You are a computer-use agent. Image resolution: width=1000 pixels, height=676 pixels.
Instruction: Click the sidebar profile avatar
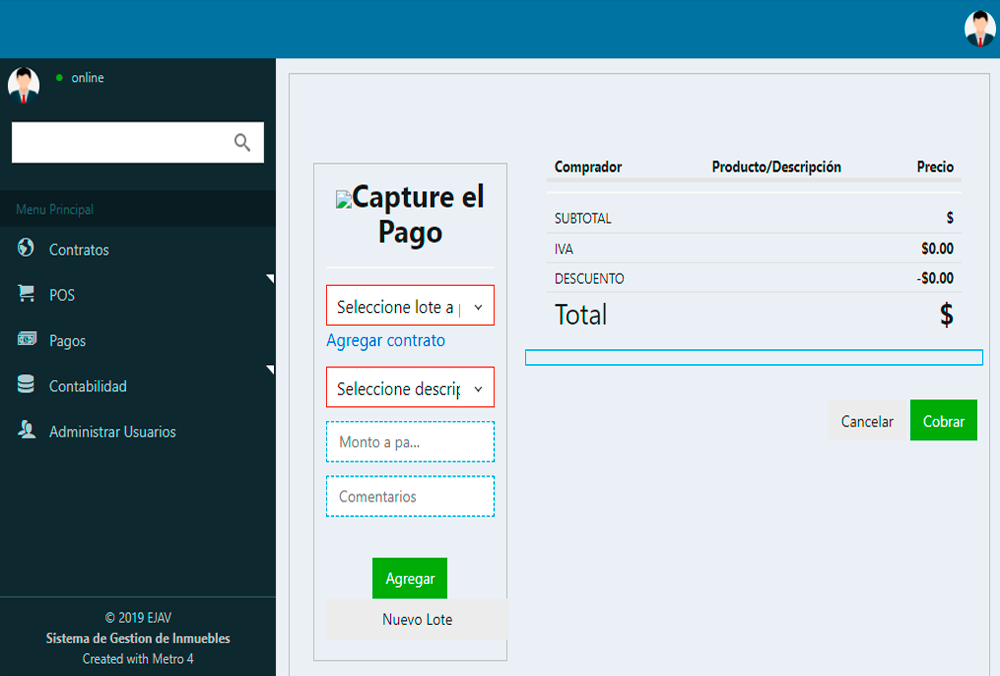[x=24, y=84]
